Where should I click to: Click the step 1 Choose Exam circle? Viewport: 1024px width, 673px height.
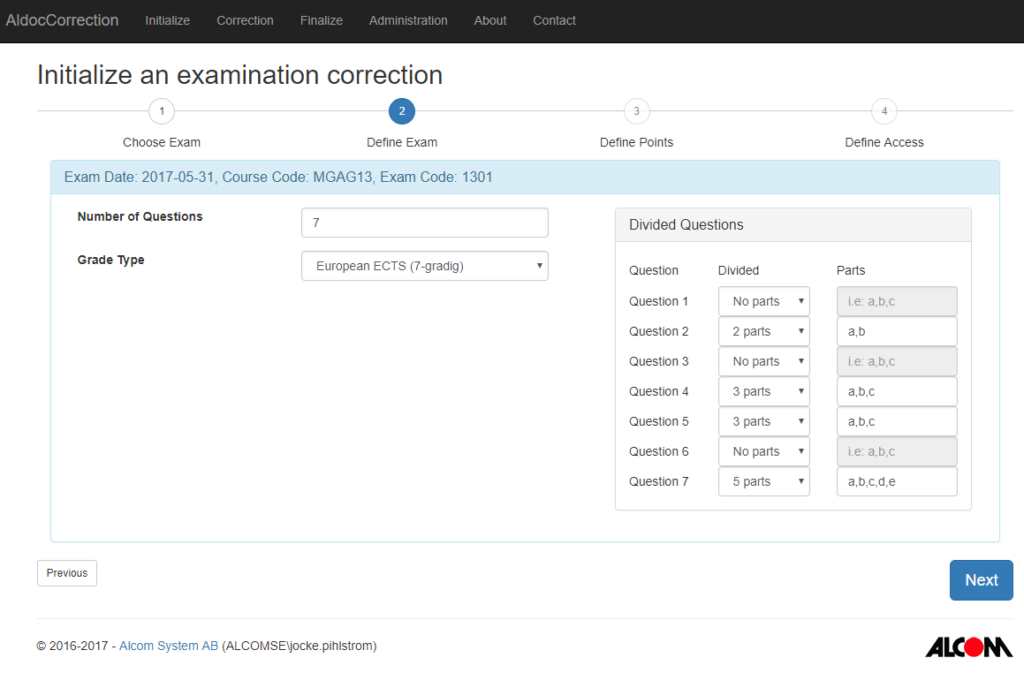click(161, 111)
